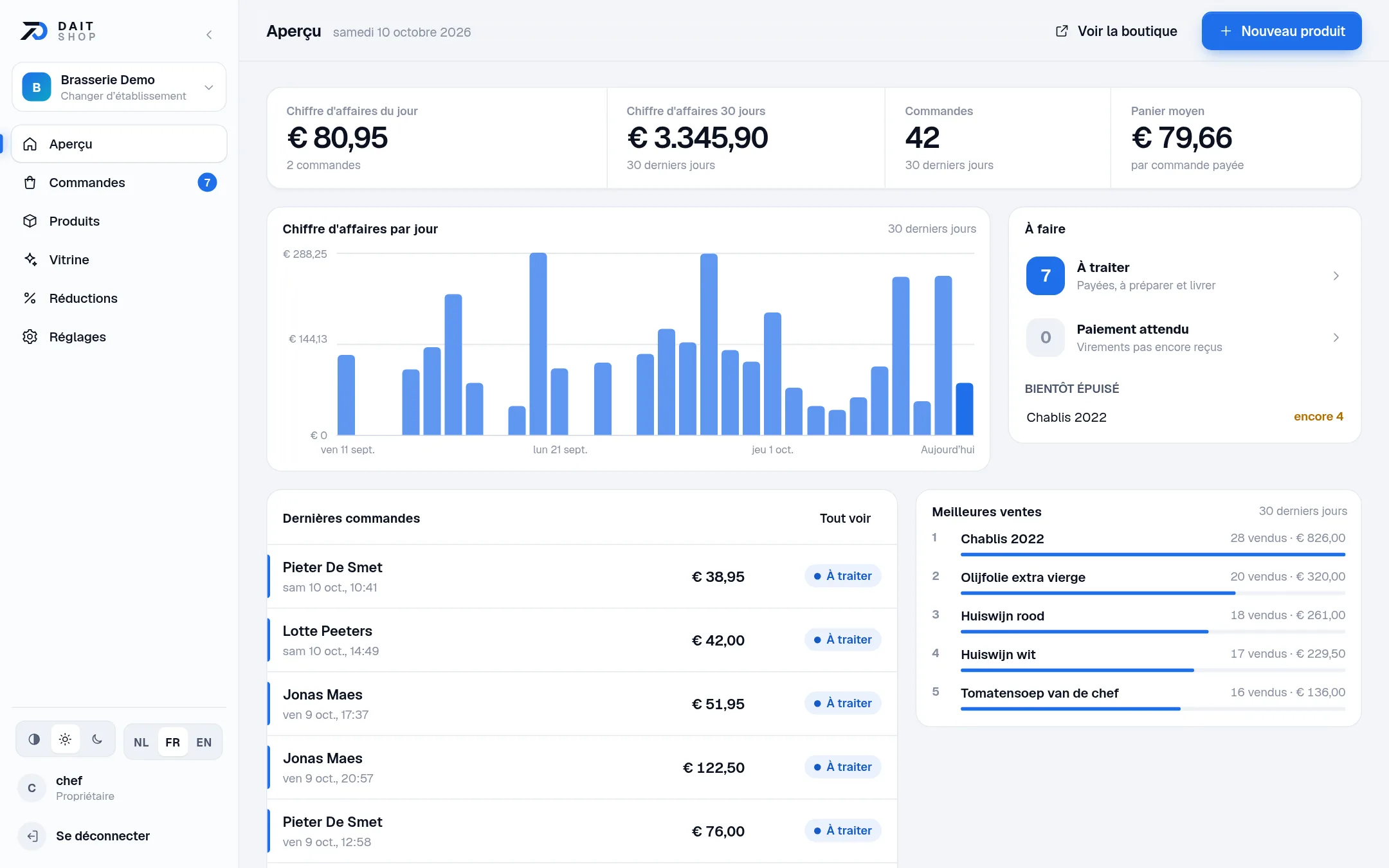Click the Nouveau produit button
Image resolution: width=1389 pixels, height=868 pixels.
coord(1282,31)
